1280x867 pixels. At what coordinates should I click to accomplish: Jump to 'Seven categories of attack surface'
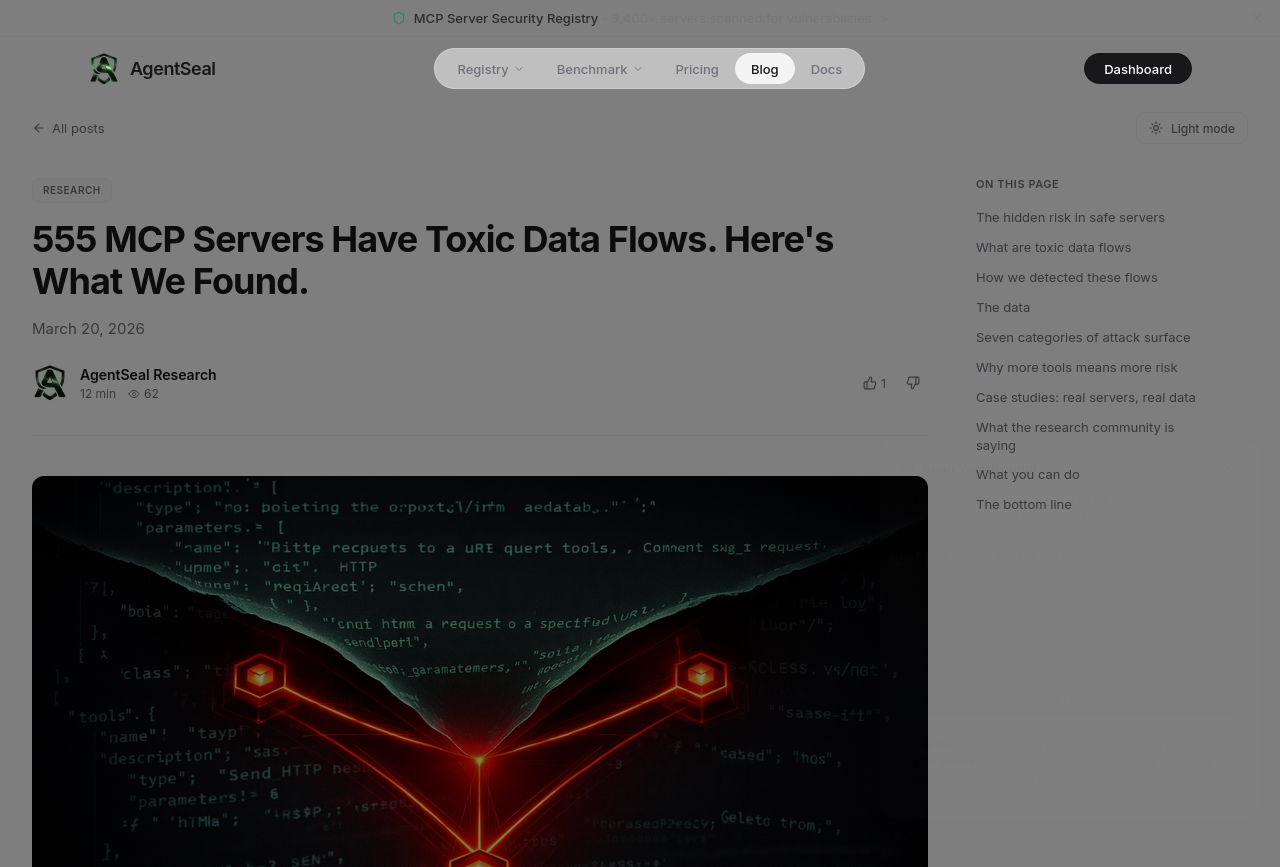pos(1082,337)
